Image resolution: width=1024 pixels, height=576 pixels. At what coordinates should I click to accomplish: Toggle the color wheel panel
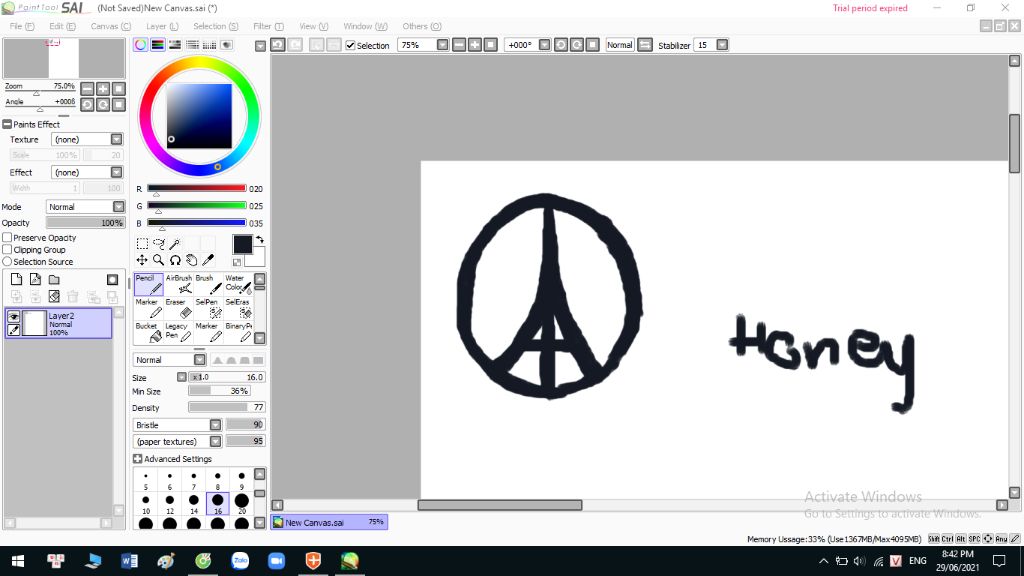click(140, 45)
